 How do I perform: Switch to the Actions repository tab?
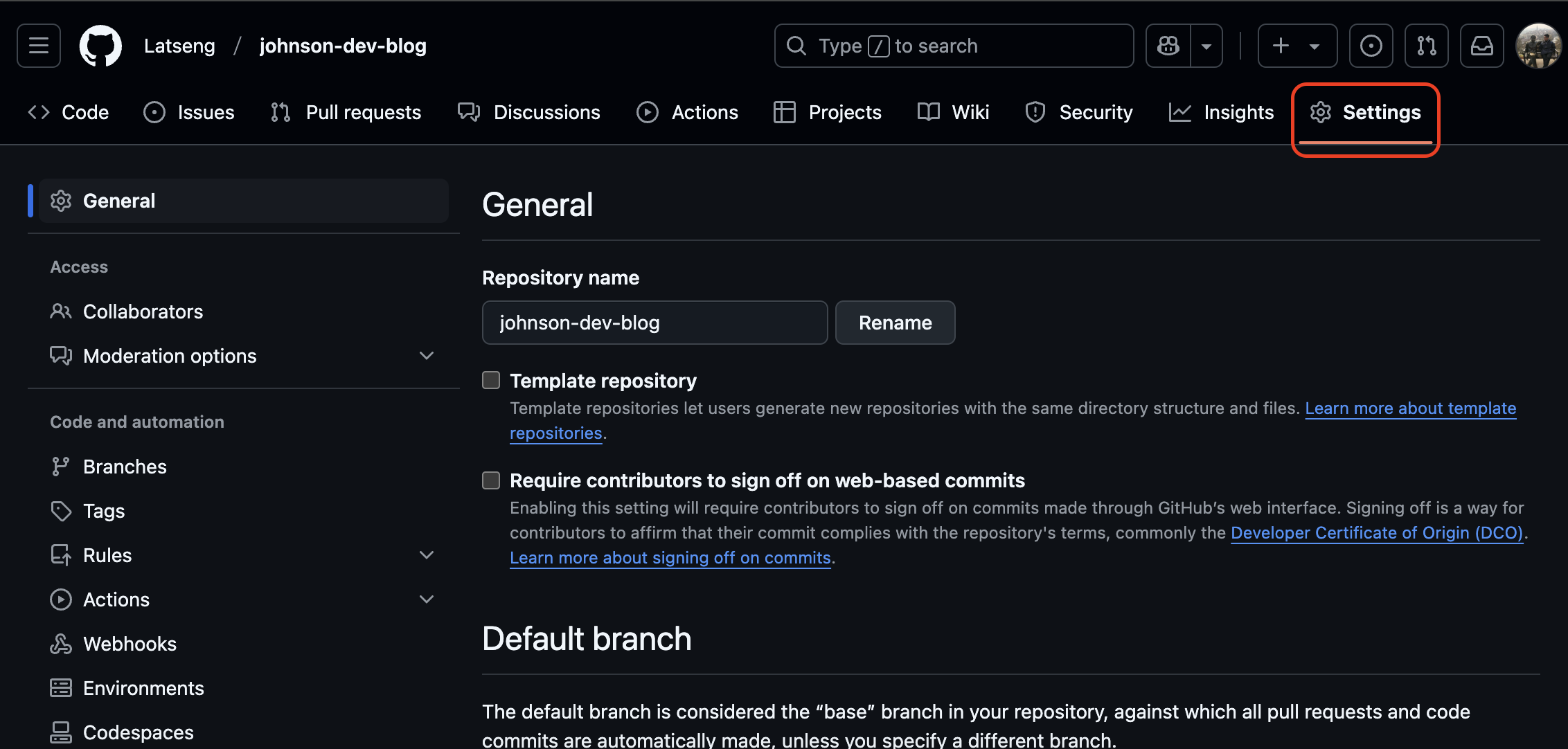coord(687,112)
